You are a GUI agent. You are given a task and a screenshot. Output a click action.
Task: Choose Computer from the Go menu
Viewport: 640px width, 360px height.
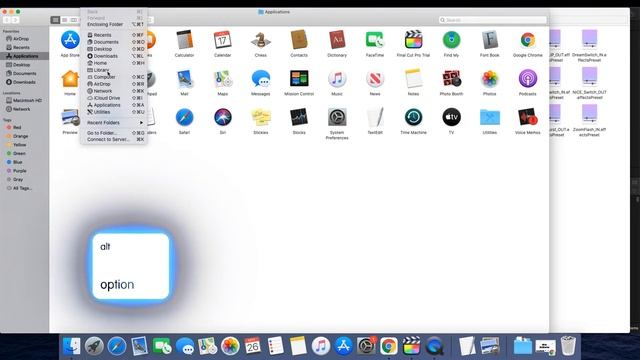[x=115, y=77]
